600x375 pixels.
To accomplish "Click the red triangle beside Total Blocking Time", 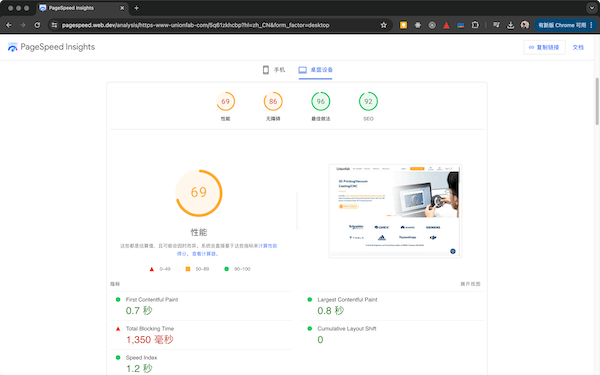I will coord(118,329).
